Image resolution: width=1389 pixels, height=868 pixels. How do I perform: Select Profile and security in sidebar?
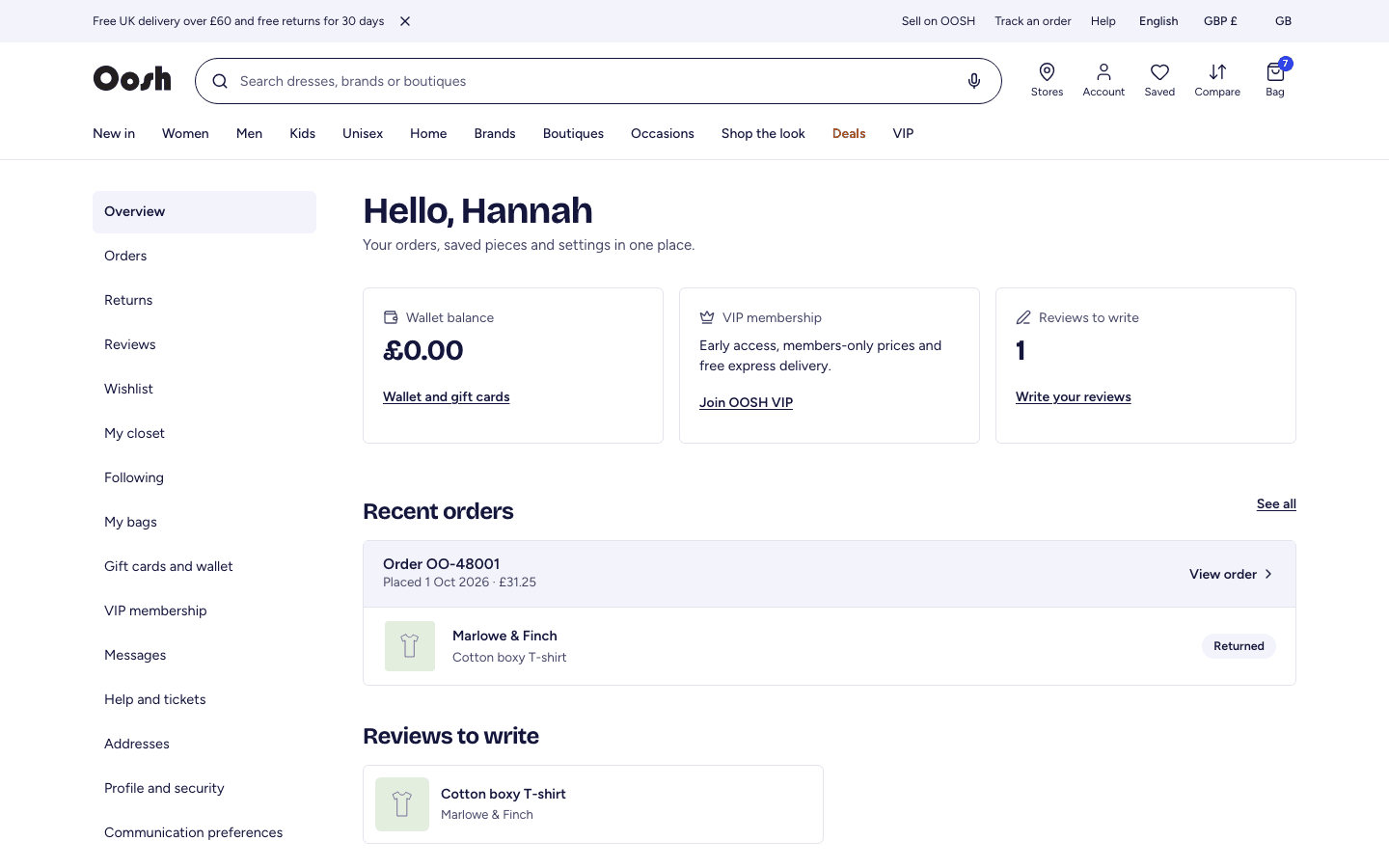(204, 789)
